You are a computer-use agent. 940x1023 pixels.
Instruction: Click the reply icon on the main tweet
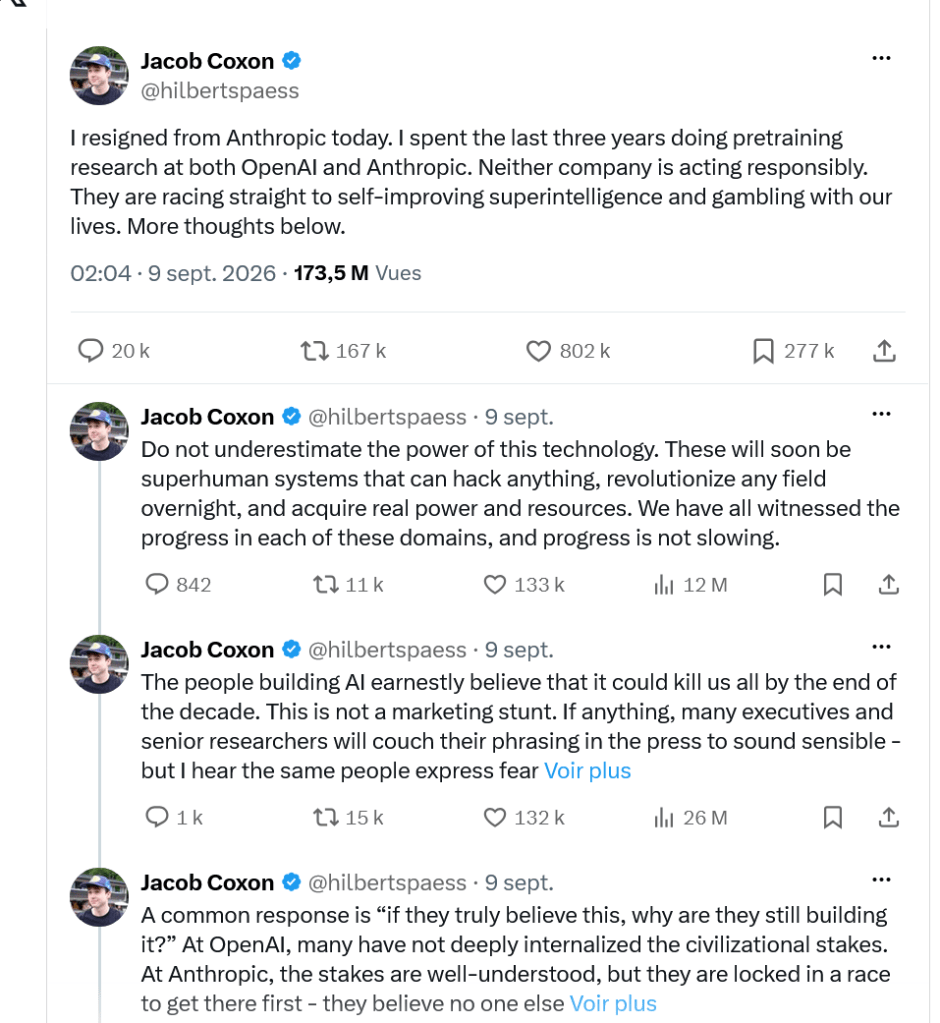[x=91, y=350]
